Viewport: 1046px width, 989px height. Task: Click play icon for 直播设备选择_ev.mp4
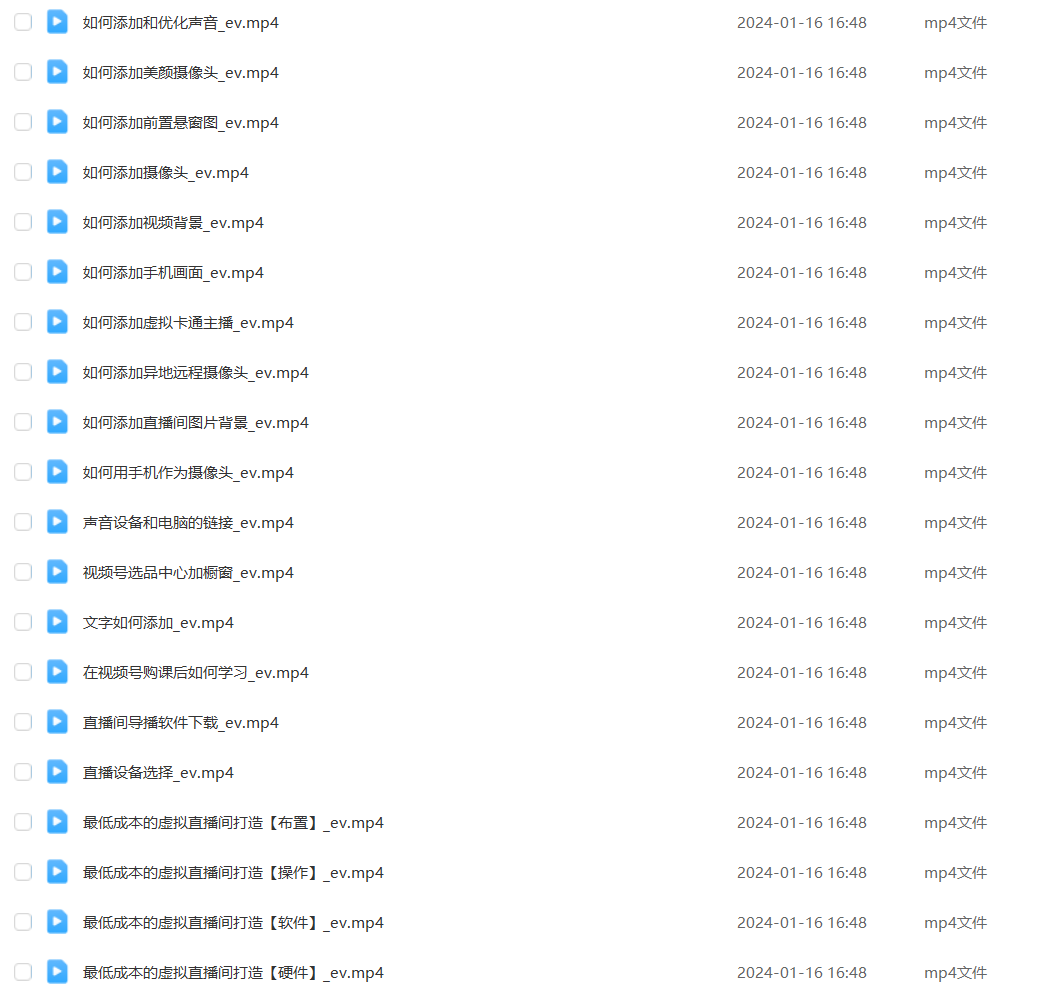tap(57, 772)
